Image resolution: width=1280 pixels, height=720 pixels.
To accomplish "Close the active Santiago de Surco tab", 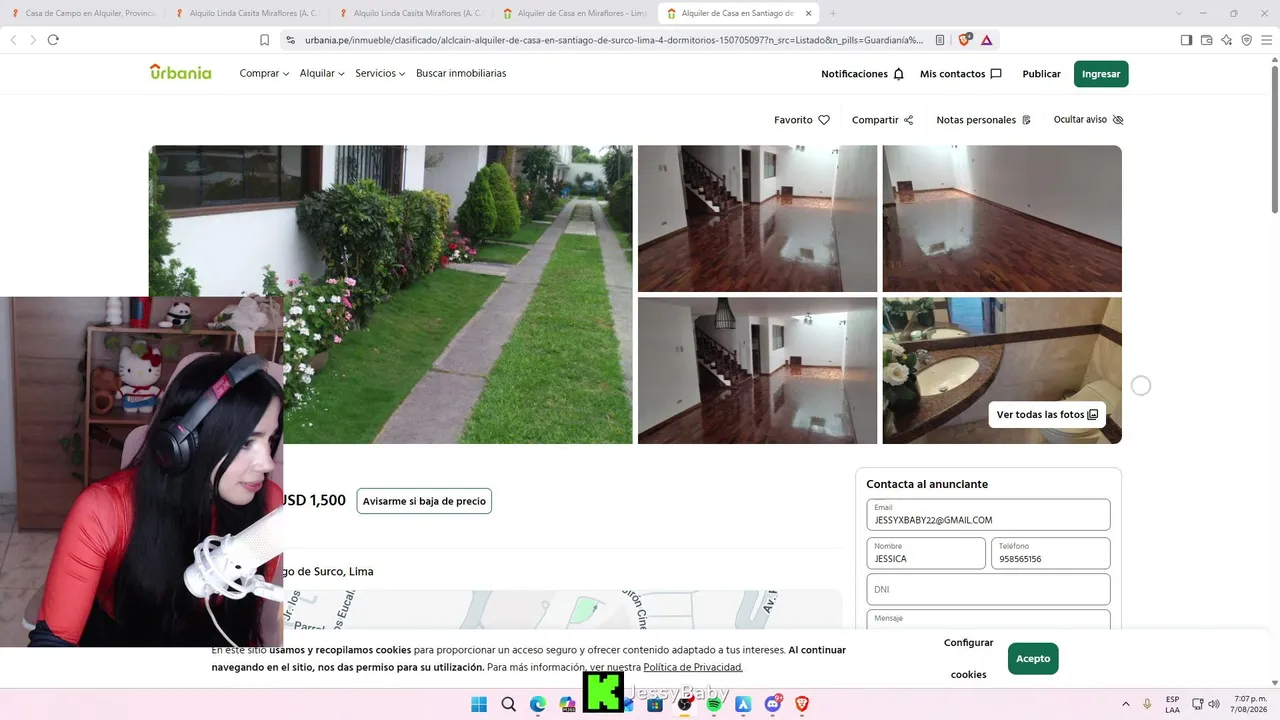I will point(808,13).
